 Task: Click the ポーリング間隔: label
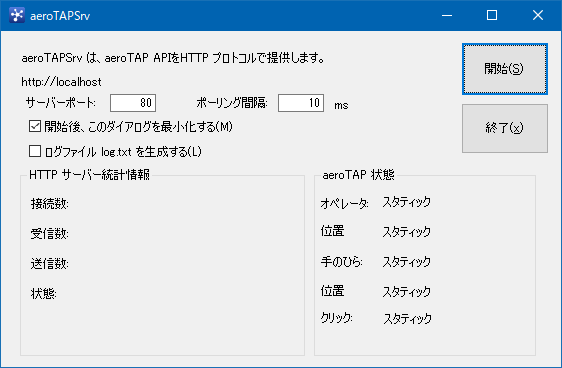click(232, 103)
